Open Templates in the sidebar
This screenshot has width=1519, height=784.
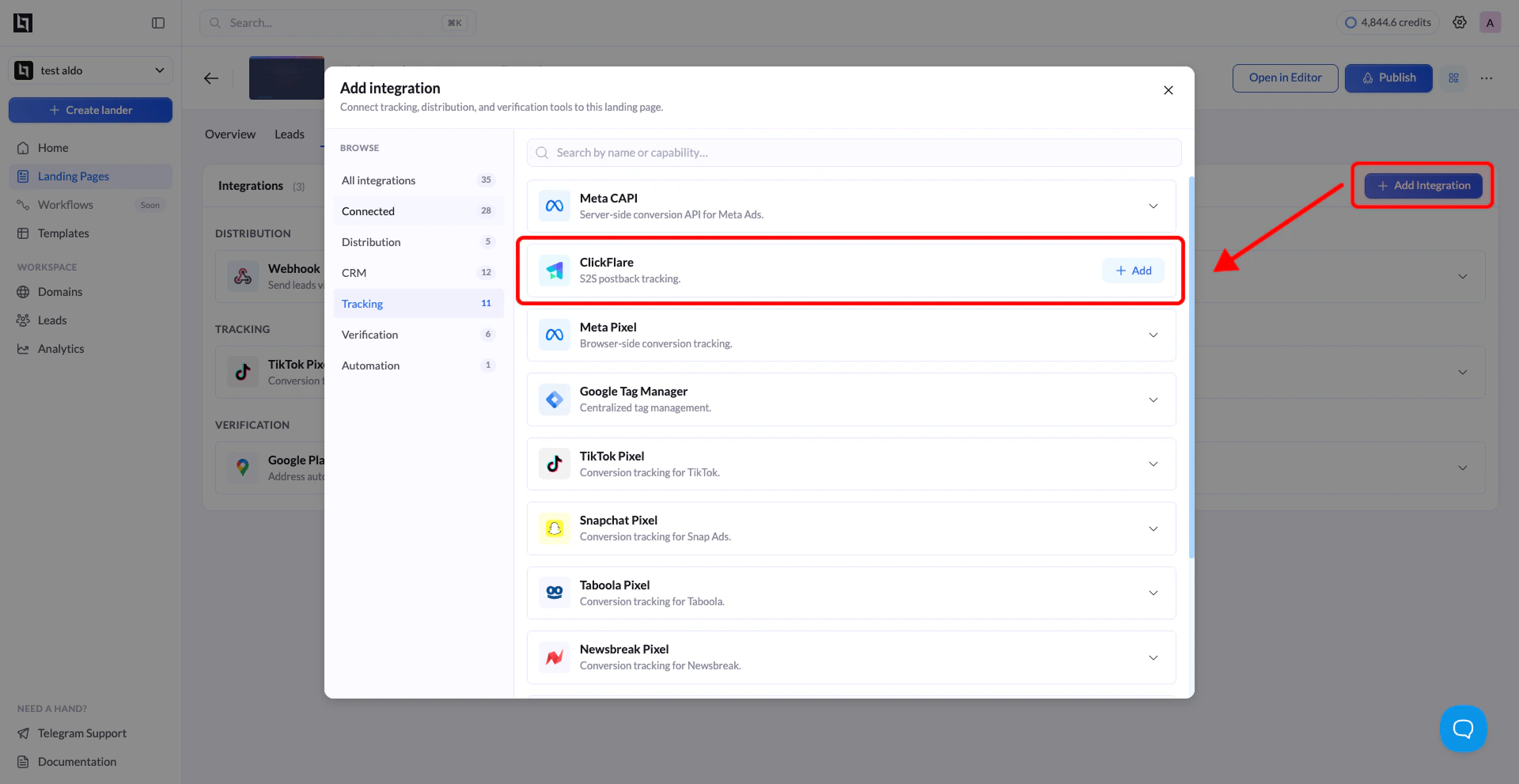click(x=90, y=233)
